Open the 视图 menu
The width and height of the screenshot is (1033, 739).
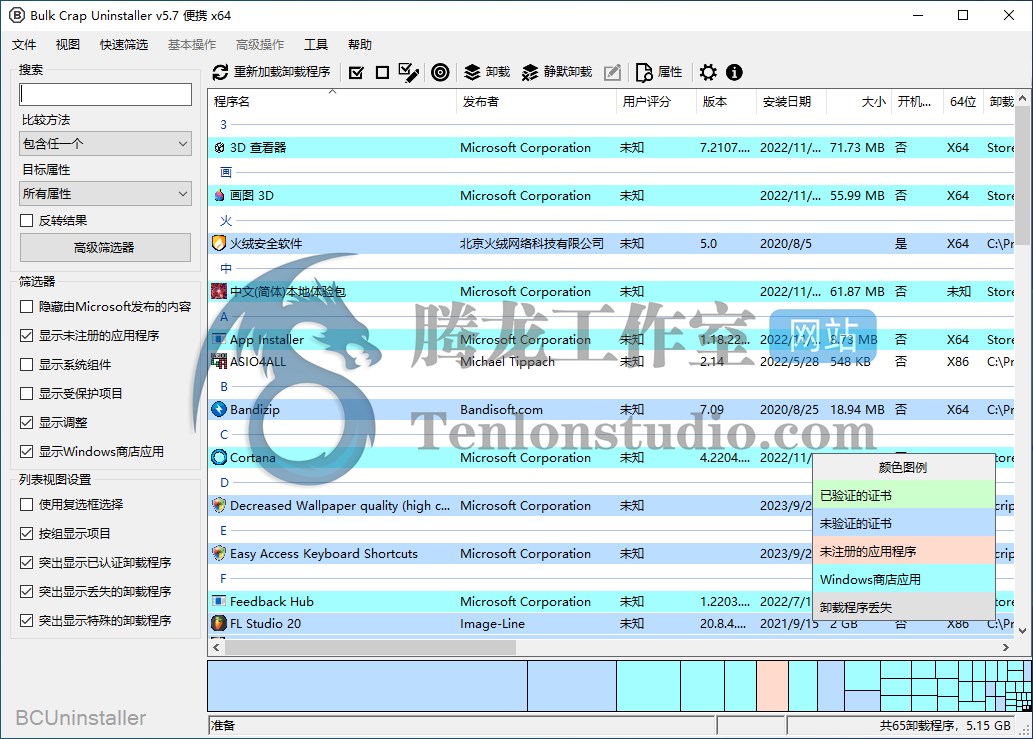pyautogui.click(x=68, y=45)
